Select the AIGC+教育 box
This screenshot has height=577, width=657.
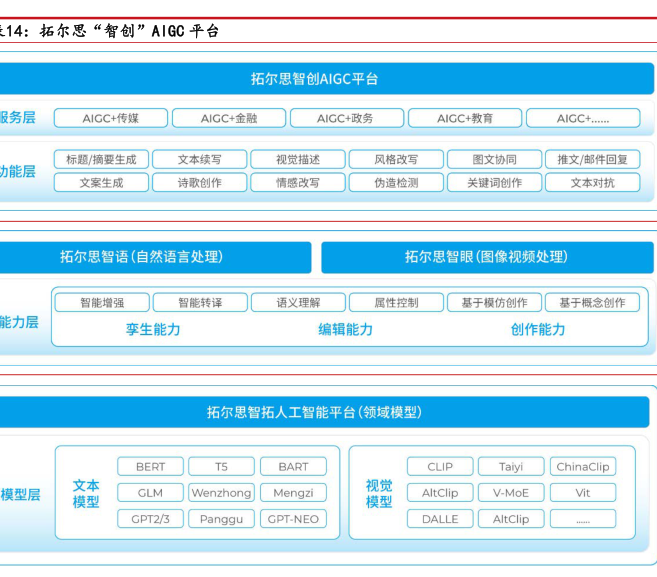click(x=465, y=118)
